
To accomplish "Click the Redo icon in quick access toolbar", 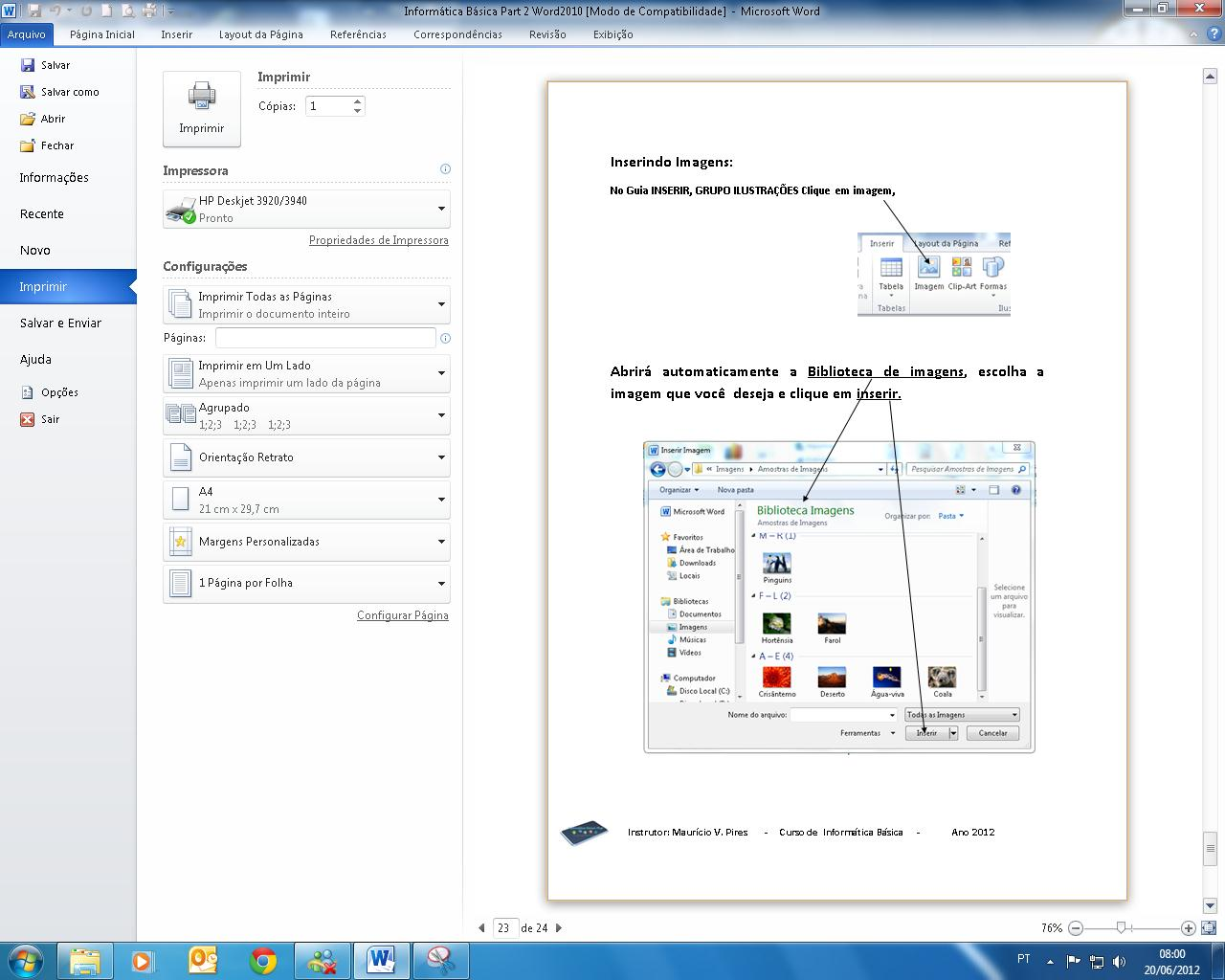I will point(86,11).
